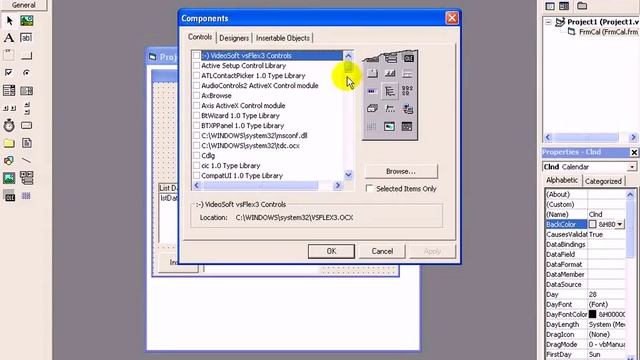Click the DayFontColor black color swatch

(x=593, y=314)
